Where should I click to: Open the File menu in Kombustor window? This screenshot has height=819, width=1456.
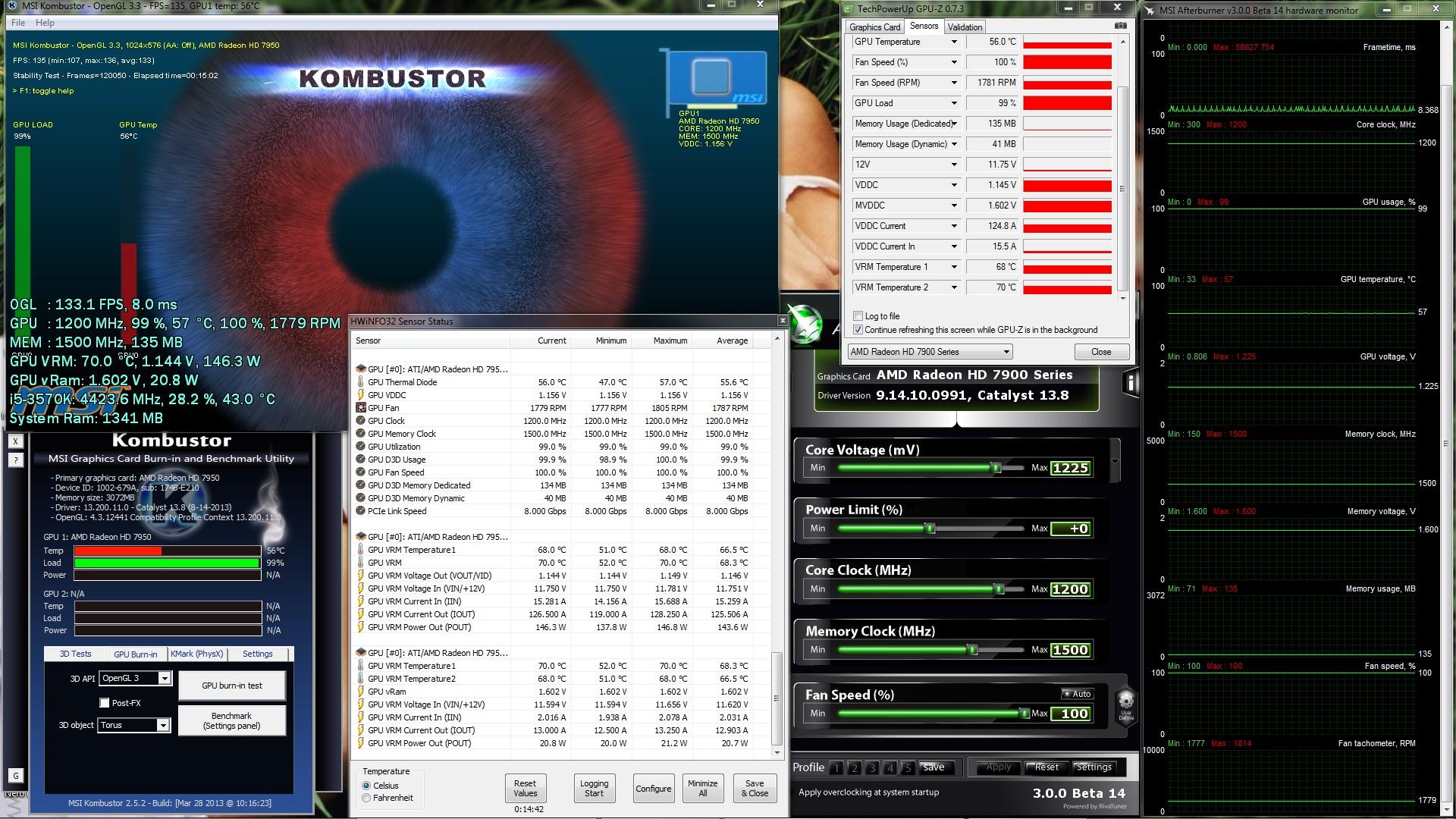(18, 23)
